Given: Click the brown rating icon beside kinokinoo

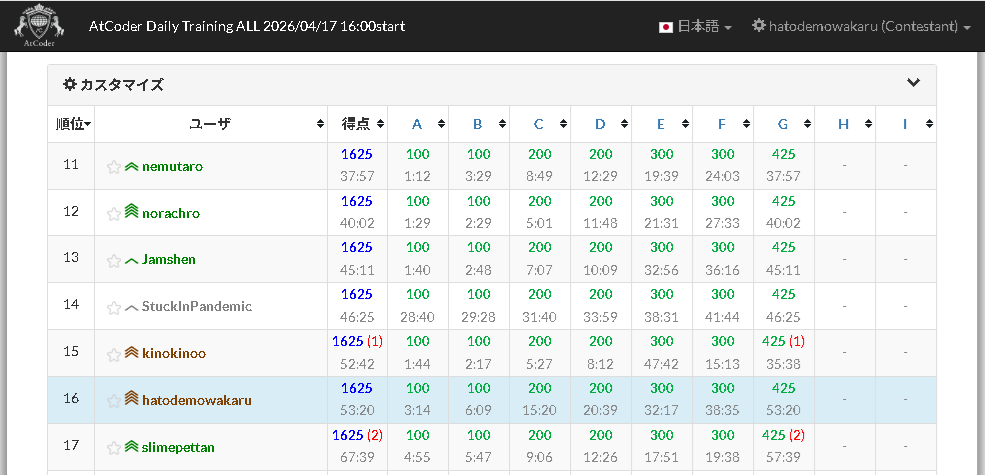Looking at the screenshot, I should click(x=132, y=352).
